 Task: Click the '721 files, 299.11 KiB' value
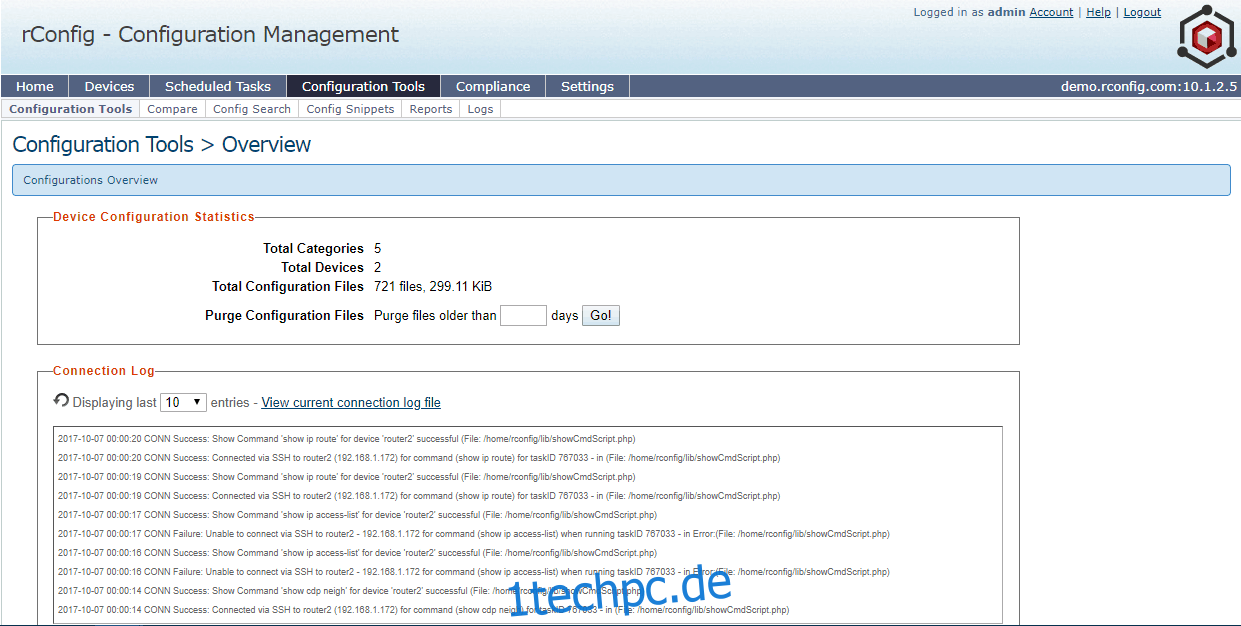pos(433,286)
